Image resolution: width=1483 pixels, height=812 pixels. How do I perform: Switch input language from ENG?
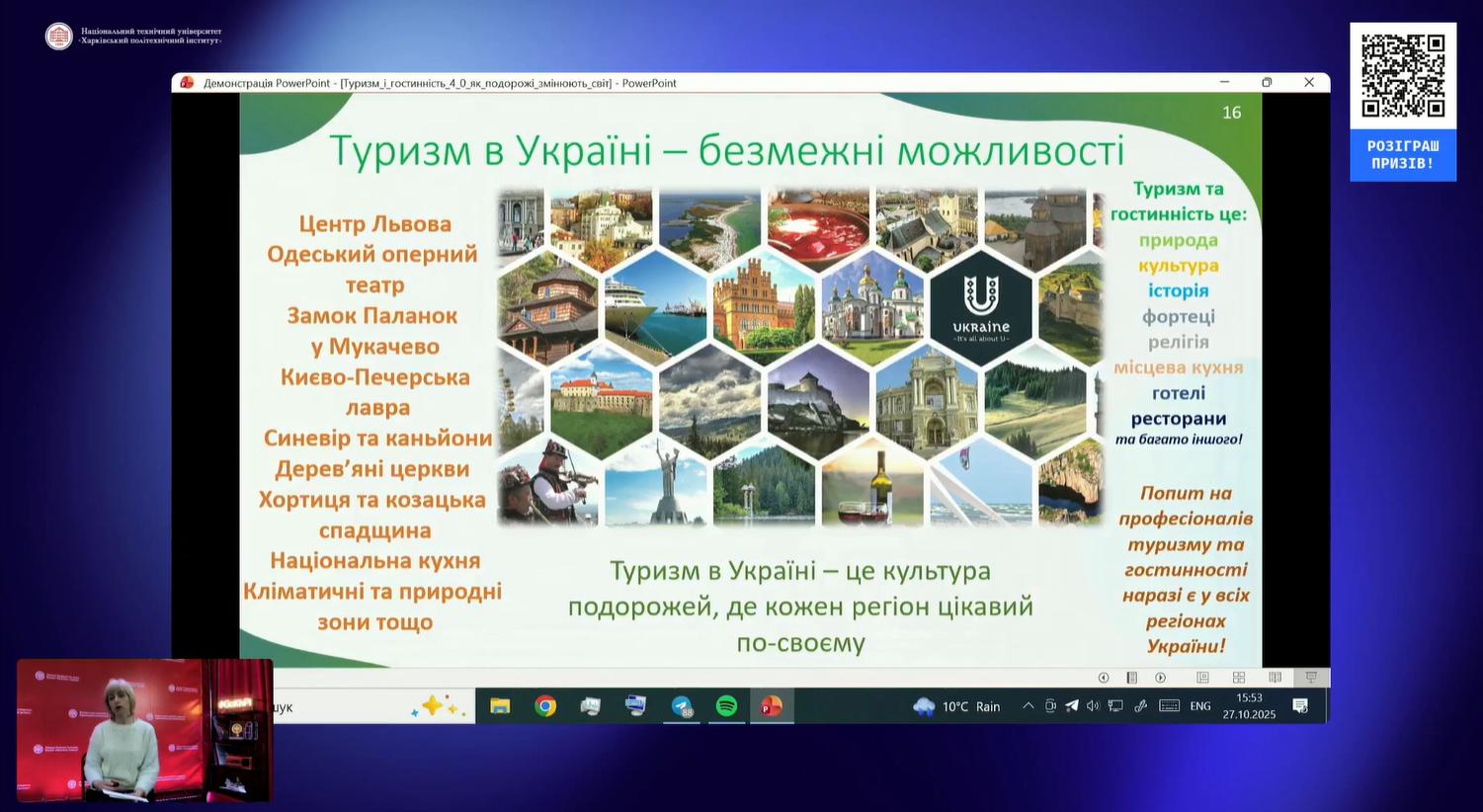coord(1200,706)
